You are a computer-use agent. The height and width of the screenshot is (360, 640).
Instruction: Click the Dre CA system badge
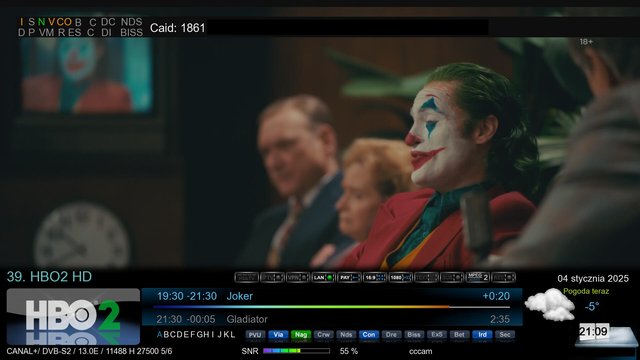[391, 335]
